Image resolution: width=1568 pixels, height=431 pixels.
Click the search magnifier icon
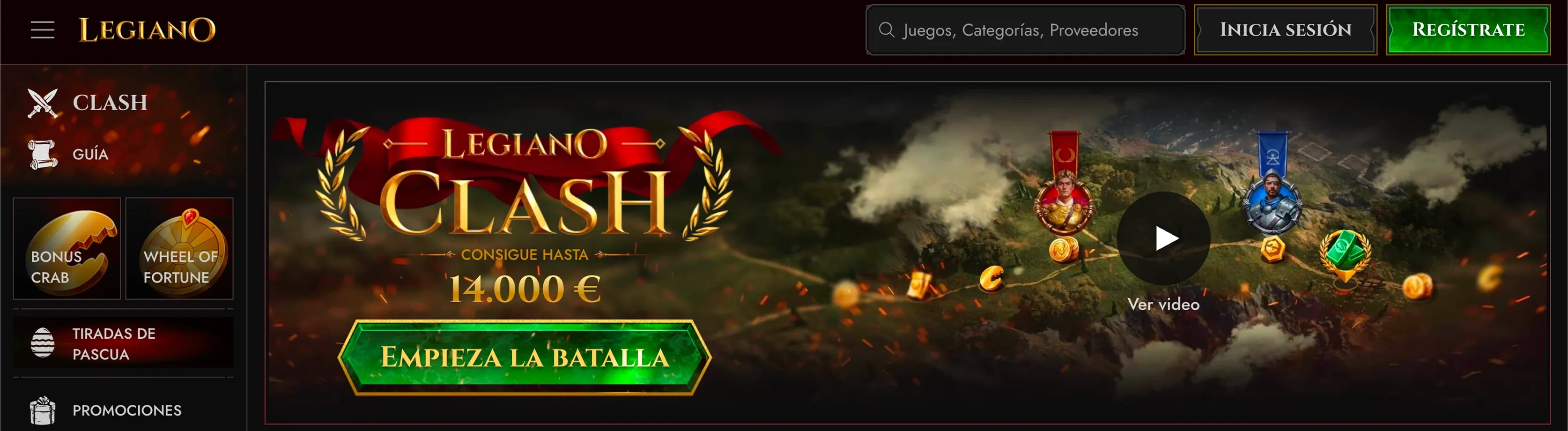(x=886, y=30)
